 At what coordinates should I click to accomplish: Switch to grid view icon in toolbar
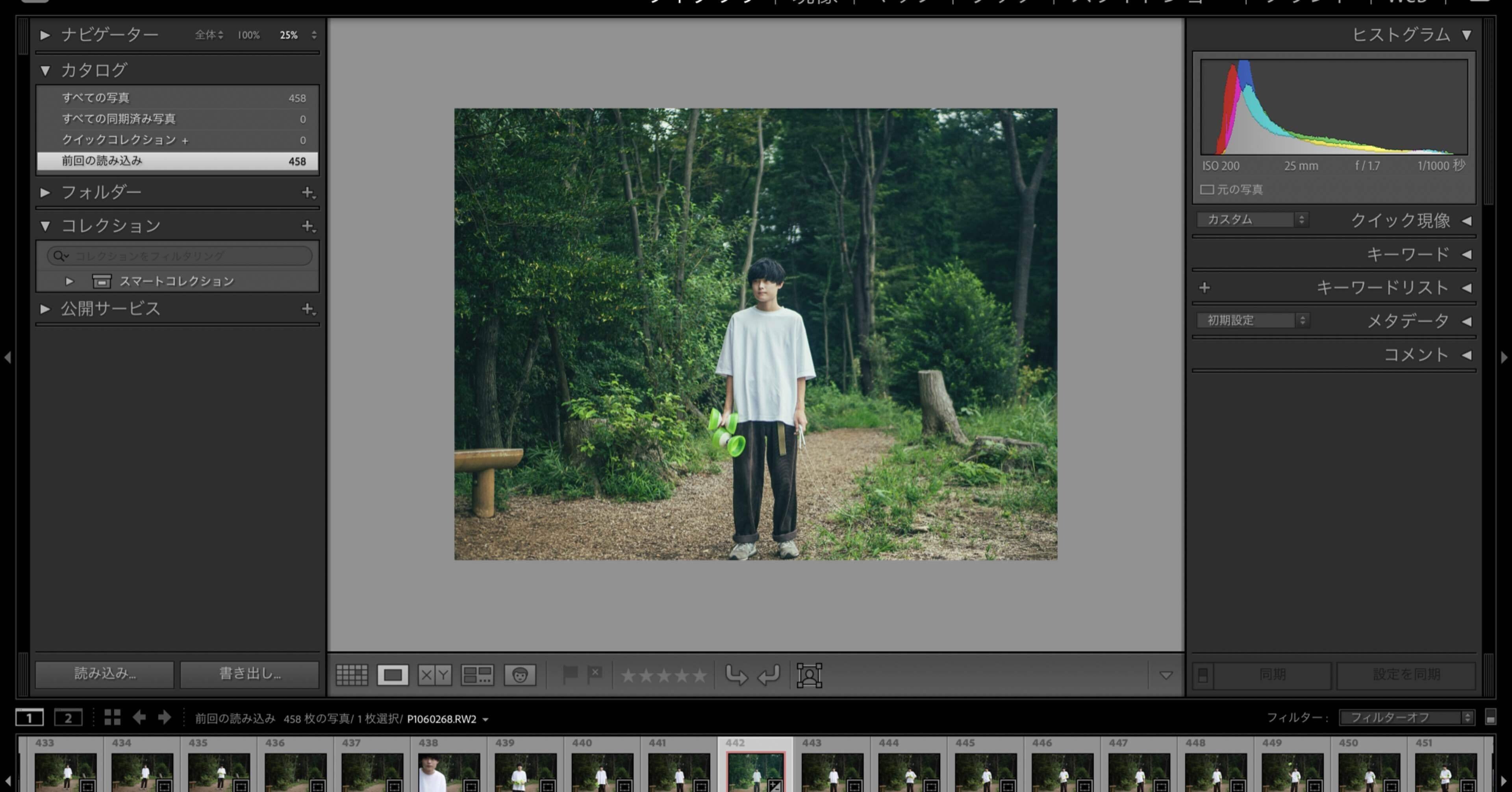pyautogui.click(x=352, y=675)
